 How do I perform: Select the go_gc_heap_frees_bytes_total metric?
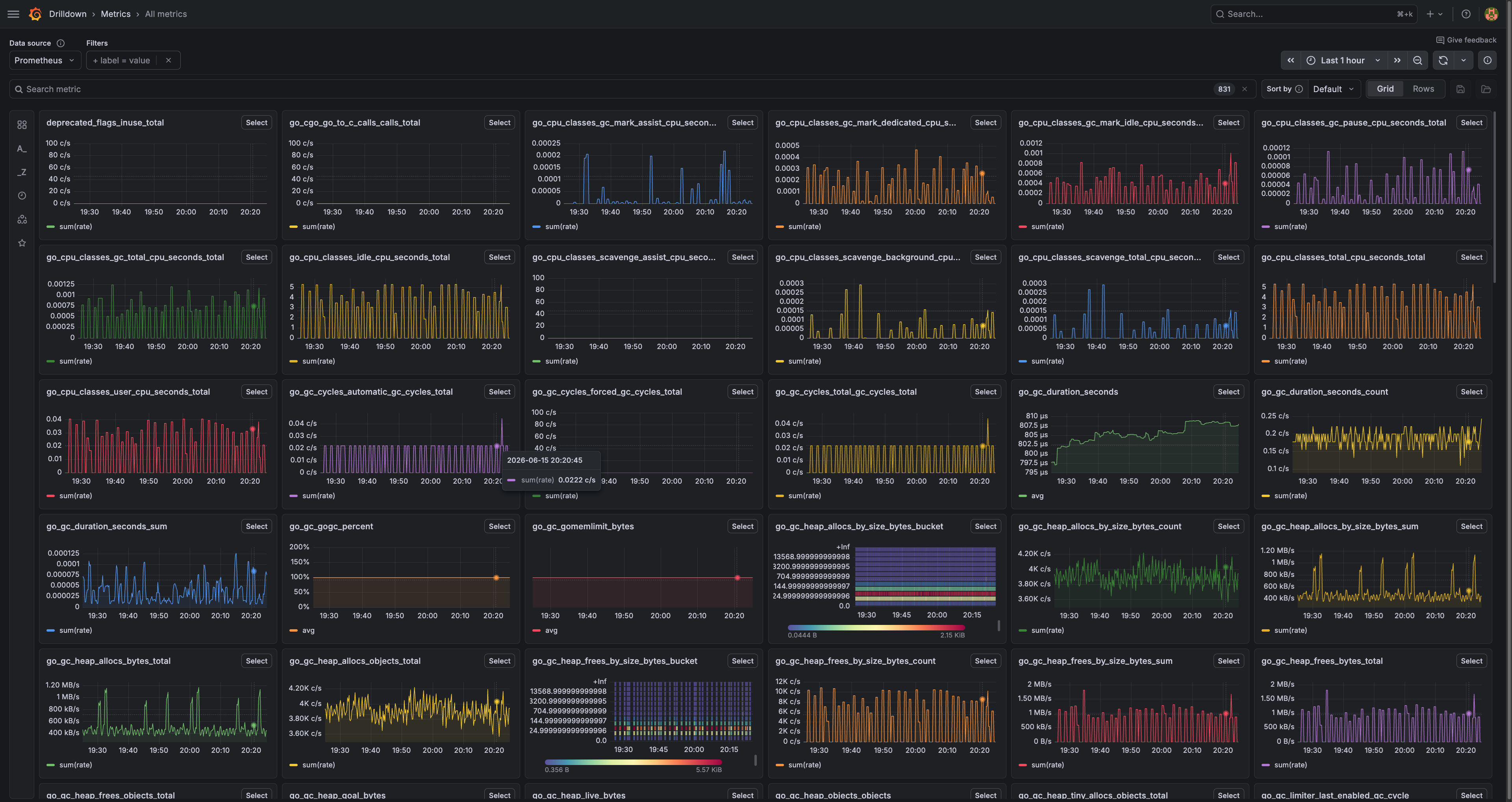point(1471,661)
